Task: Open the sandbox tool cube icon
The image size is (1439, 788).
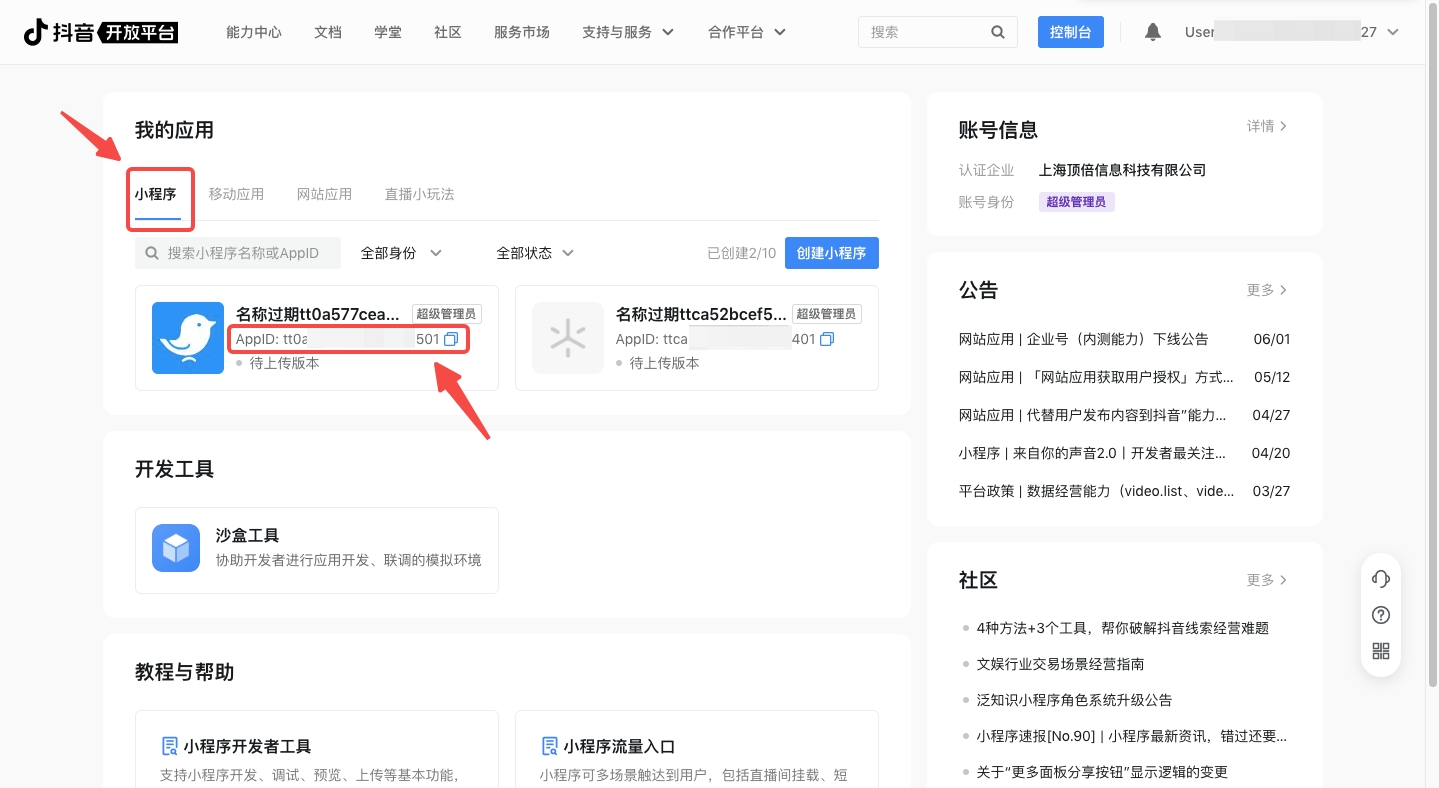Action: [176, 548]
